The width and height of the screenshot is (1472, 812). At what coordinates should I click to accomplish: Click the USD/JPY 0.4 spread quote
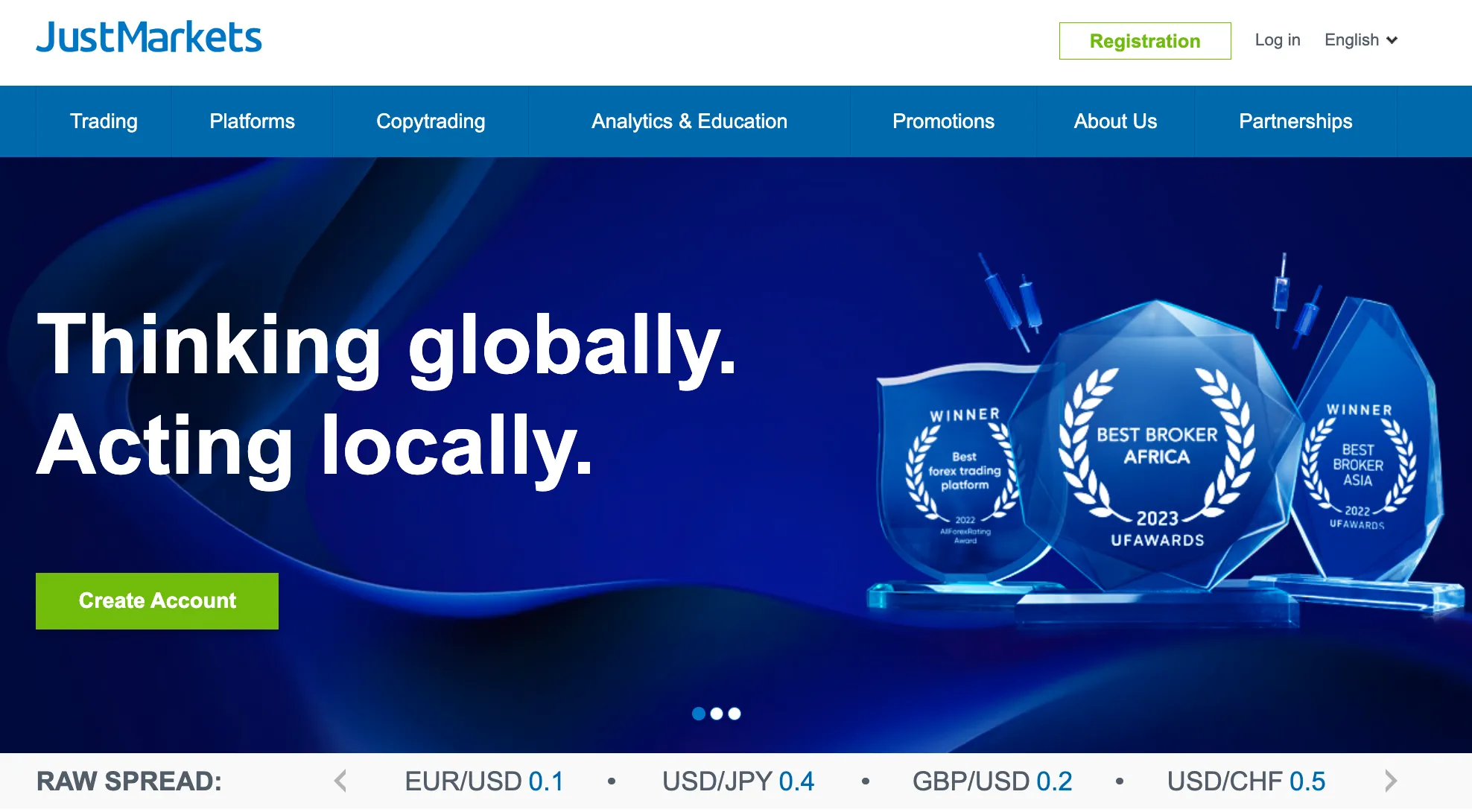pyautogui.click(x=738, y=781)
